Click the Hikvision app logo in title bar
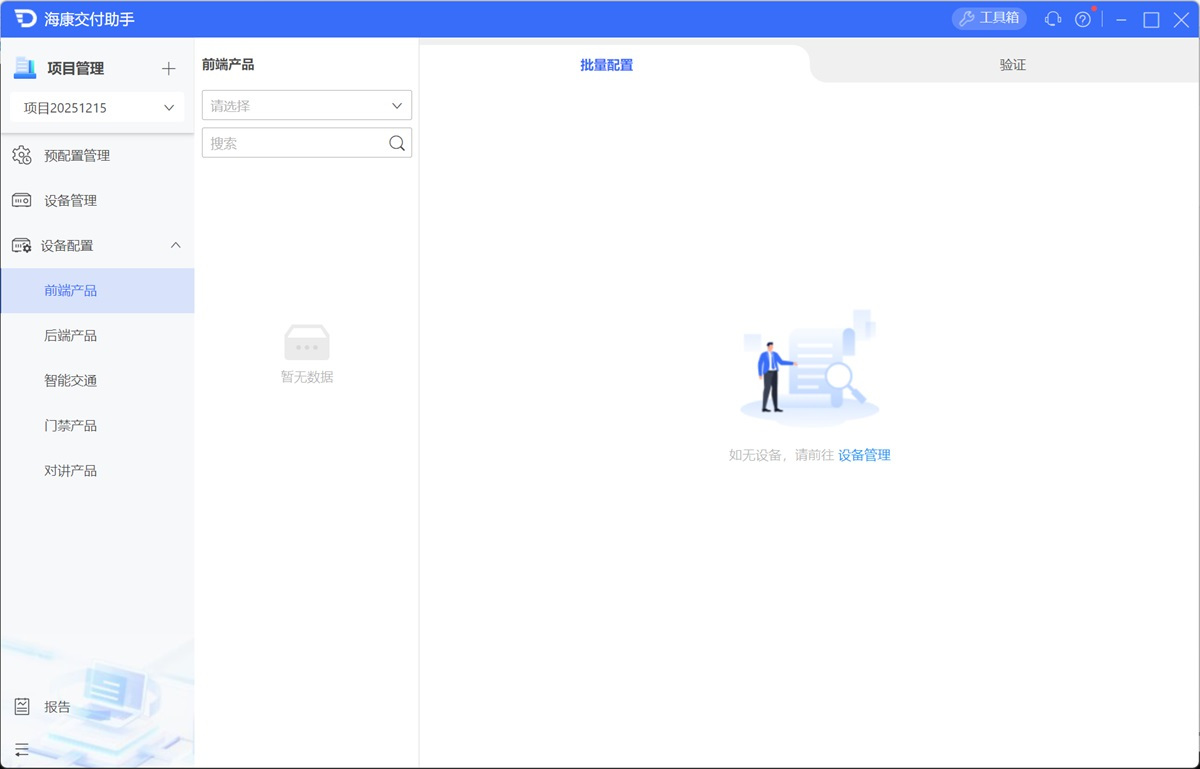Screen dimensions: 1200x769 [25, 19]
